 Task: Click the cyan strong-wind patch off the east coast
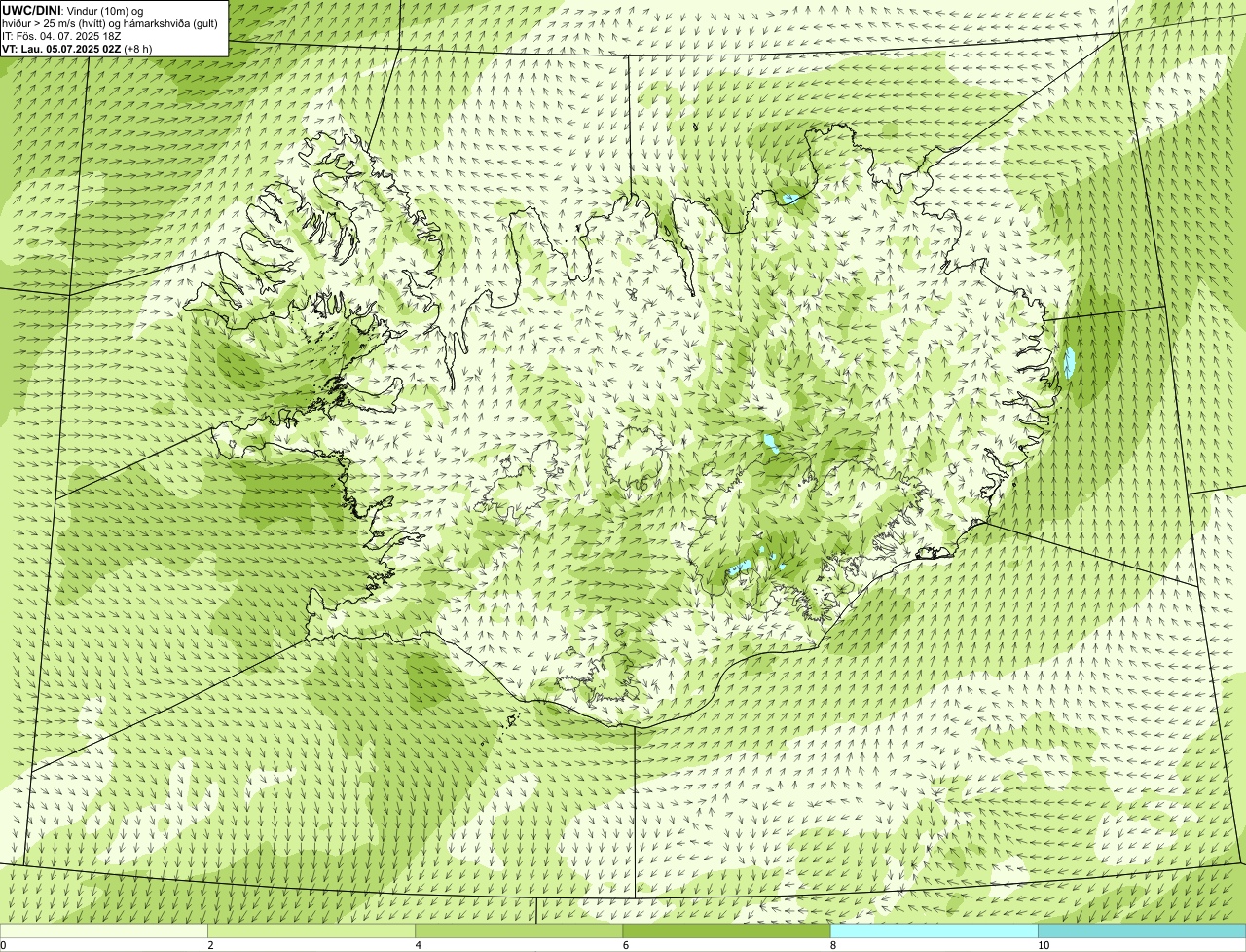pos(1070,363)
